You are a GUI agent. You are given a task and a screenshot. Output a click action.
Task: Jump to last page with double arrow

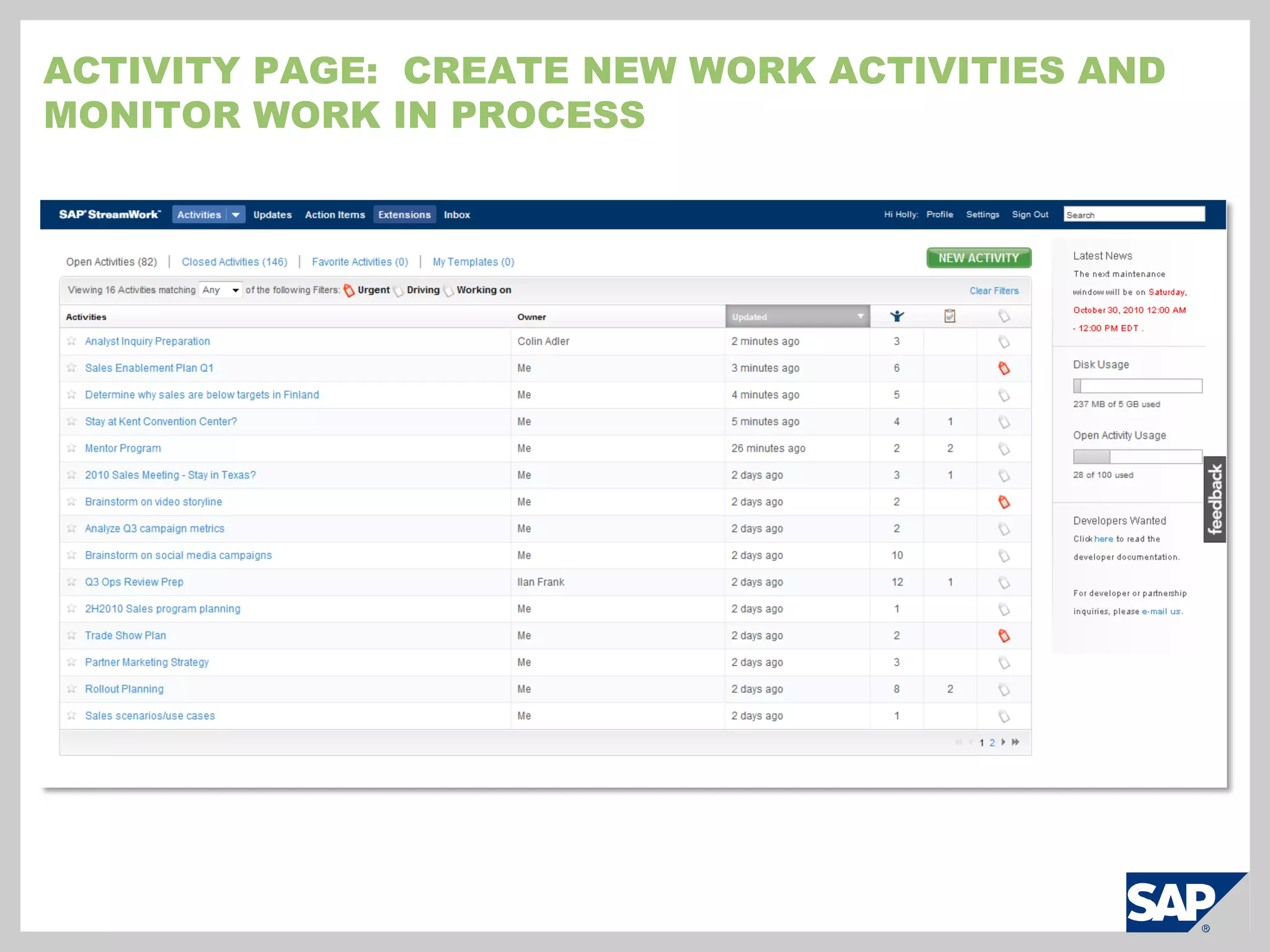pos(1015,742)
